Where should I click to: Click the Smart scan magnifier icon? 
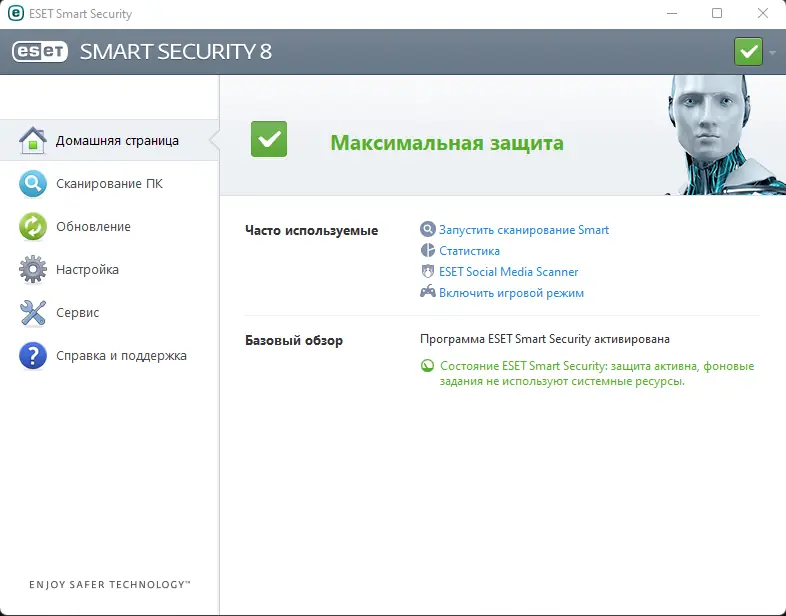tap(428, 230)
